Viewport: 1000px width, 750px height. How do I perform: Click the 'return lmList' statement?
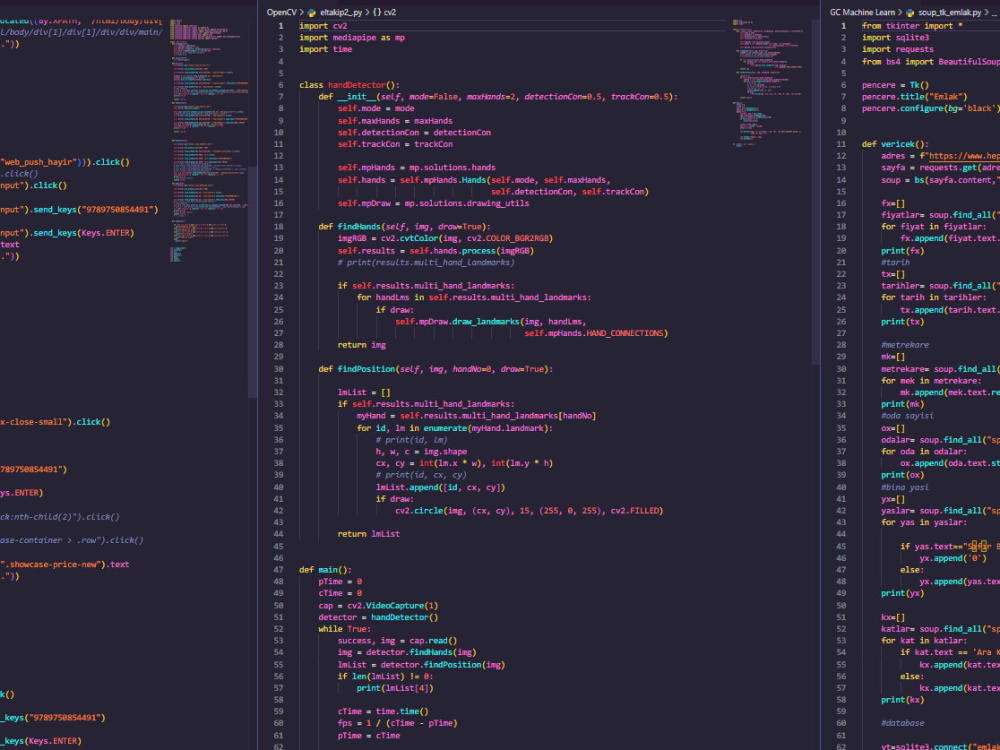point(369,534)
